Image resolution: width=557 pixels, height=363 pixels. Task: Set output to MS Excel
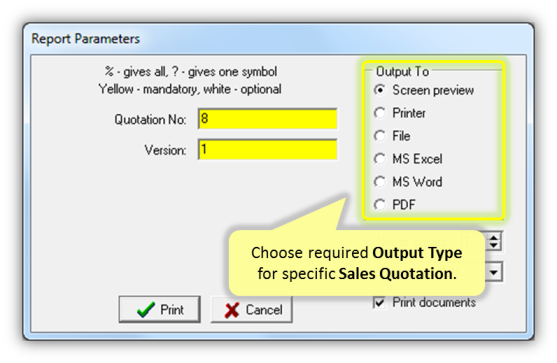coord(380,159)
